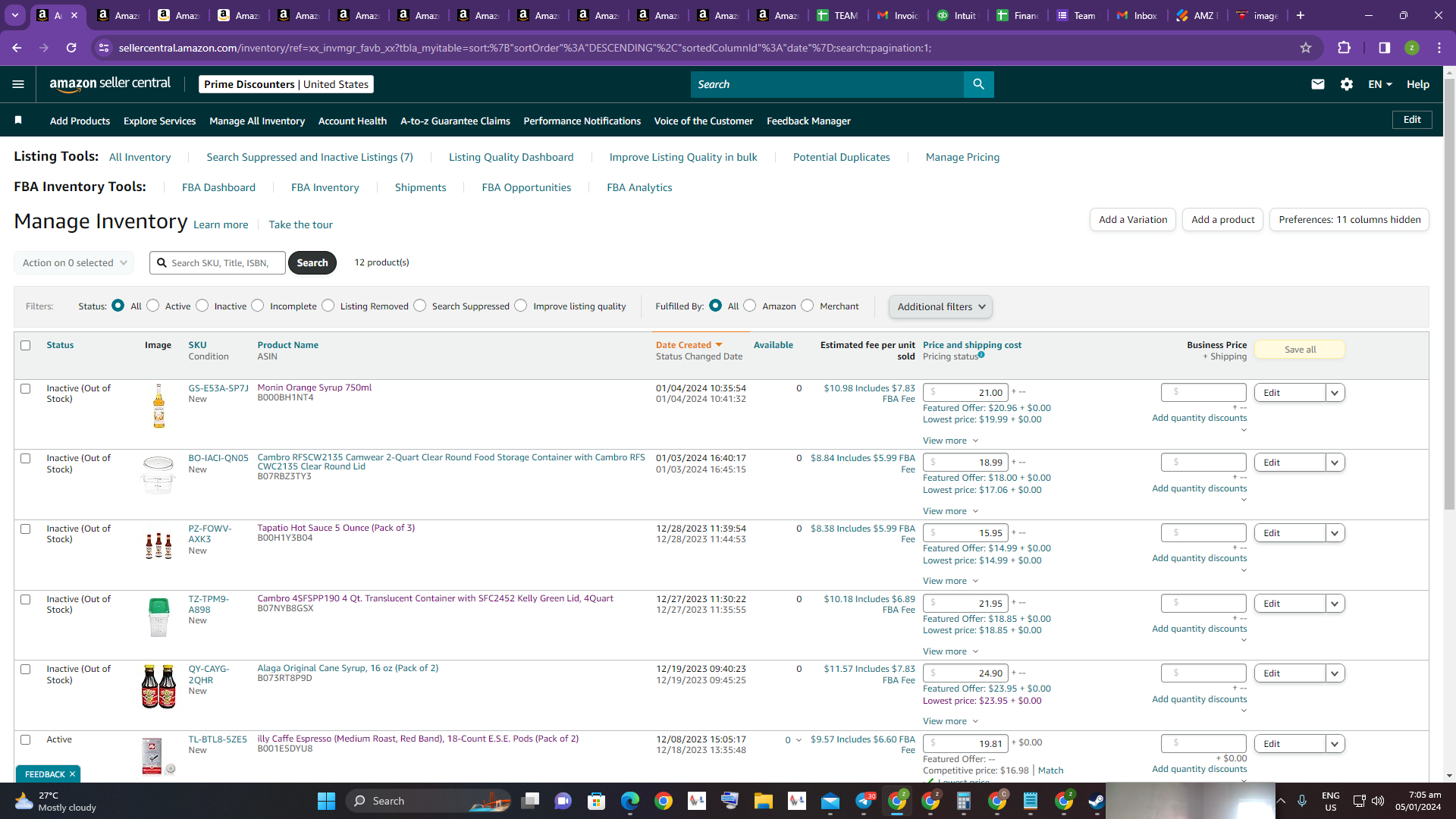Open the Windows Start button

pos(326,801)
